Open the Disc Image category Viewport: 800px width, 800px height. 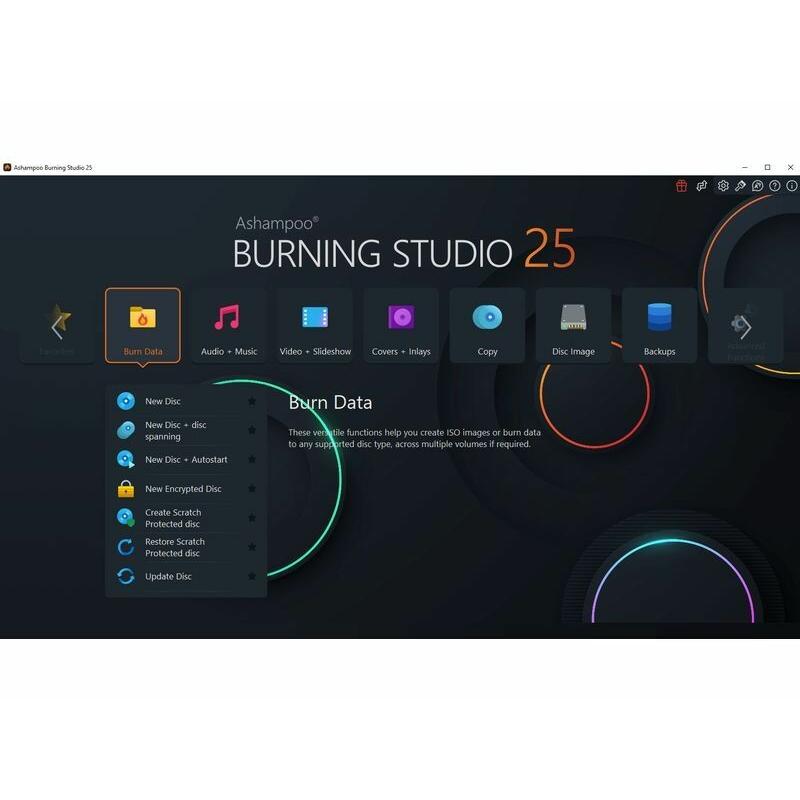point(573,326)
